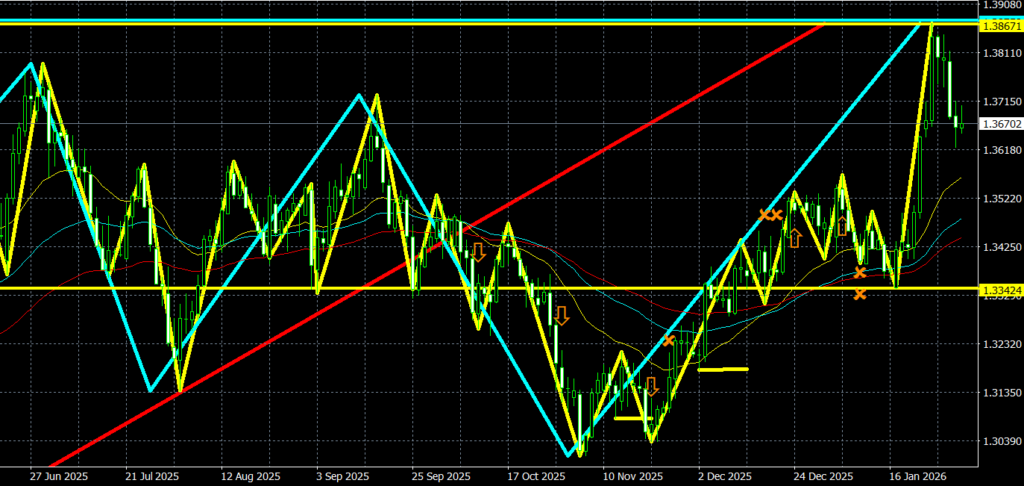Select the orange down arrow near 17 Oct 2025
The image size is (1024, 486).
pyautogui.click(x=561, y=316)
